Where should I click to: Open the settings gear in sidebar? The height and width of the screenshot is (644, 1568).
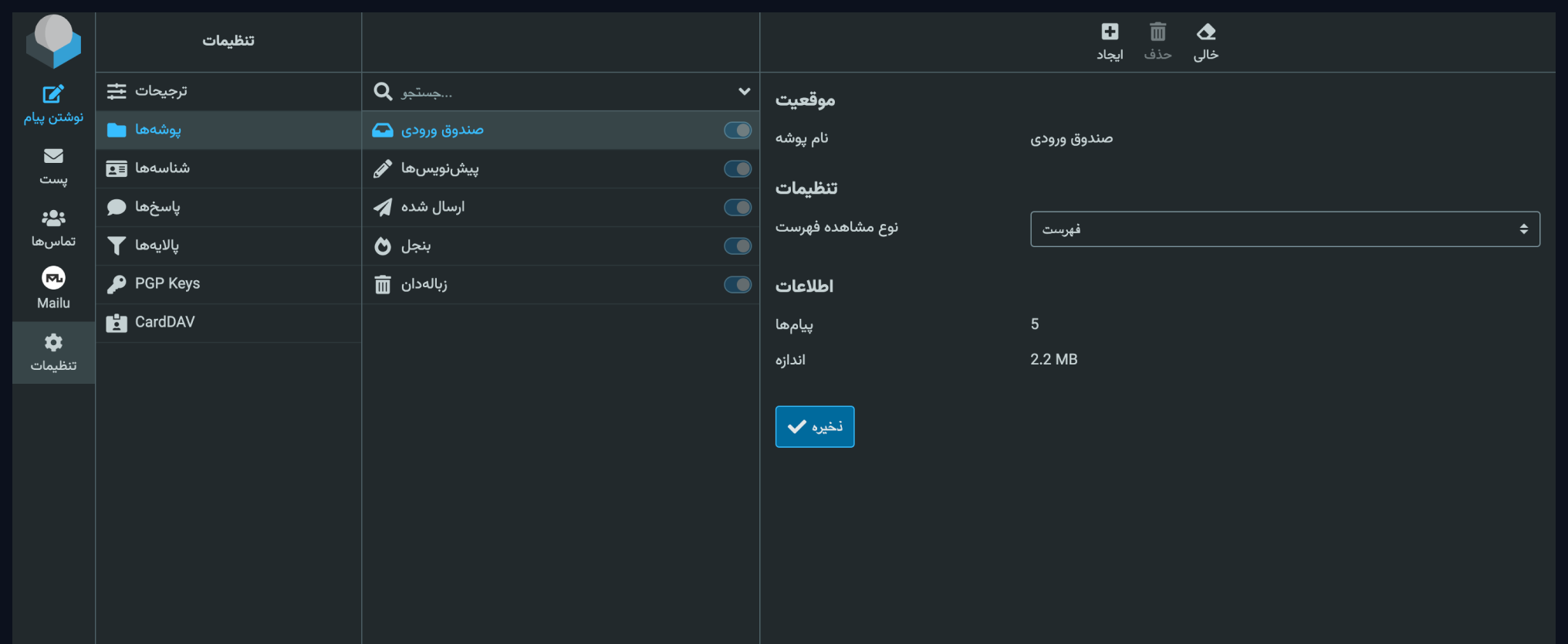(x=53, y=343)
